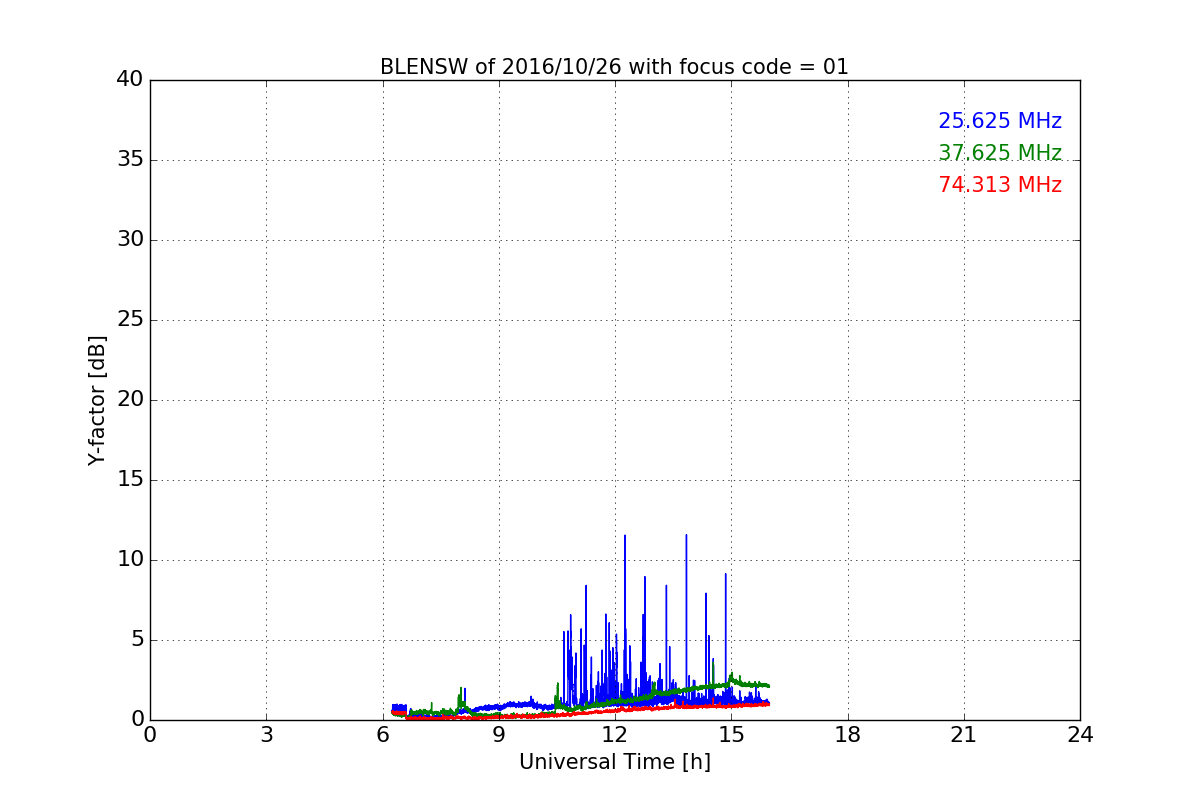Select the green '37.625 MHz' legend label
The image size is (1200, 800).
pos(1000,153)
